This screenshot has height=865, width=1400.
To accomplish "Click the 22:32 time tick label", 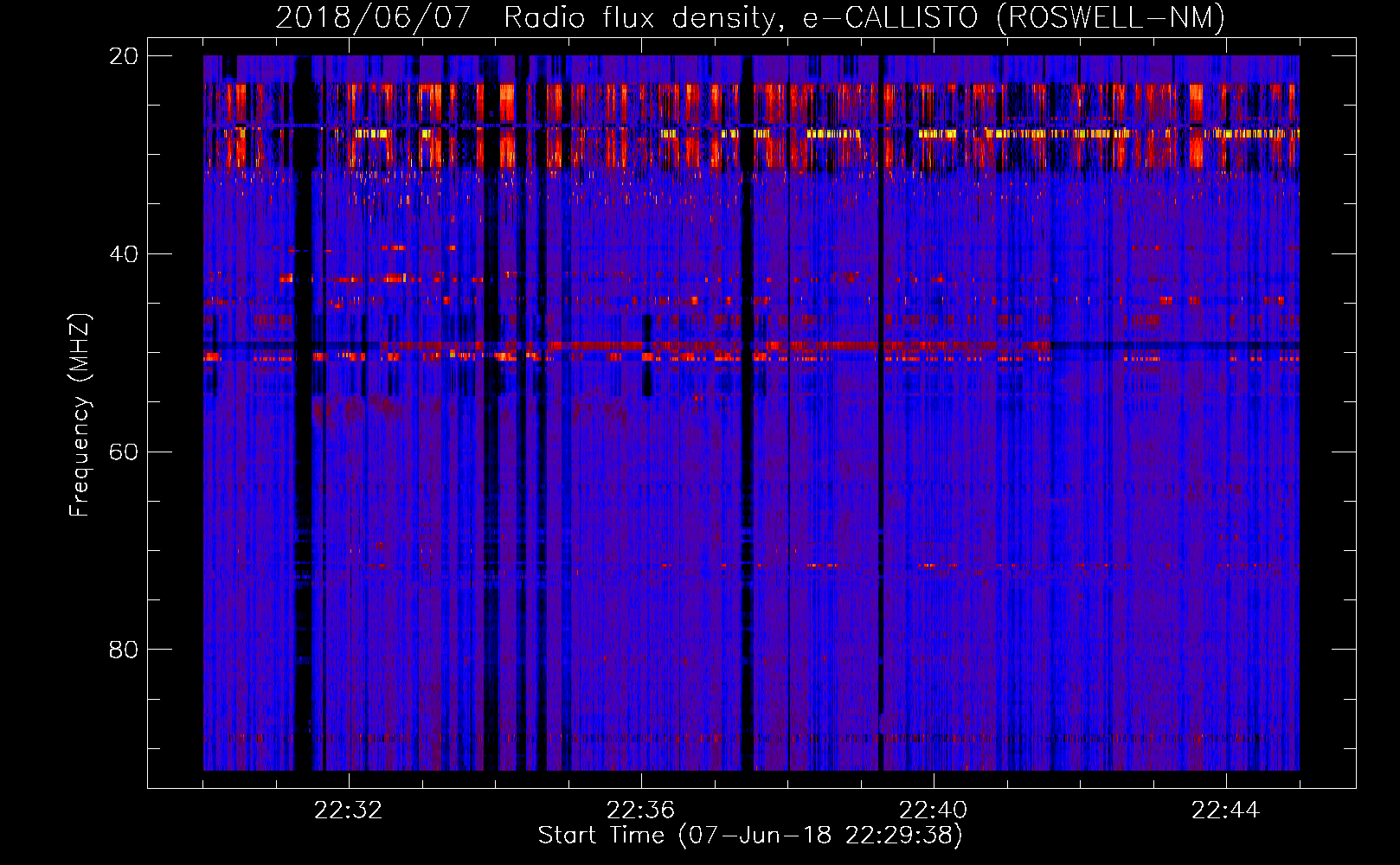I will point(349,811).
